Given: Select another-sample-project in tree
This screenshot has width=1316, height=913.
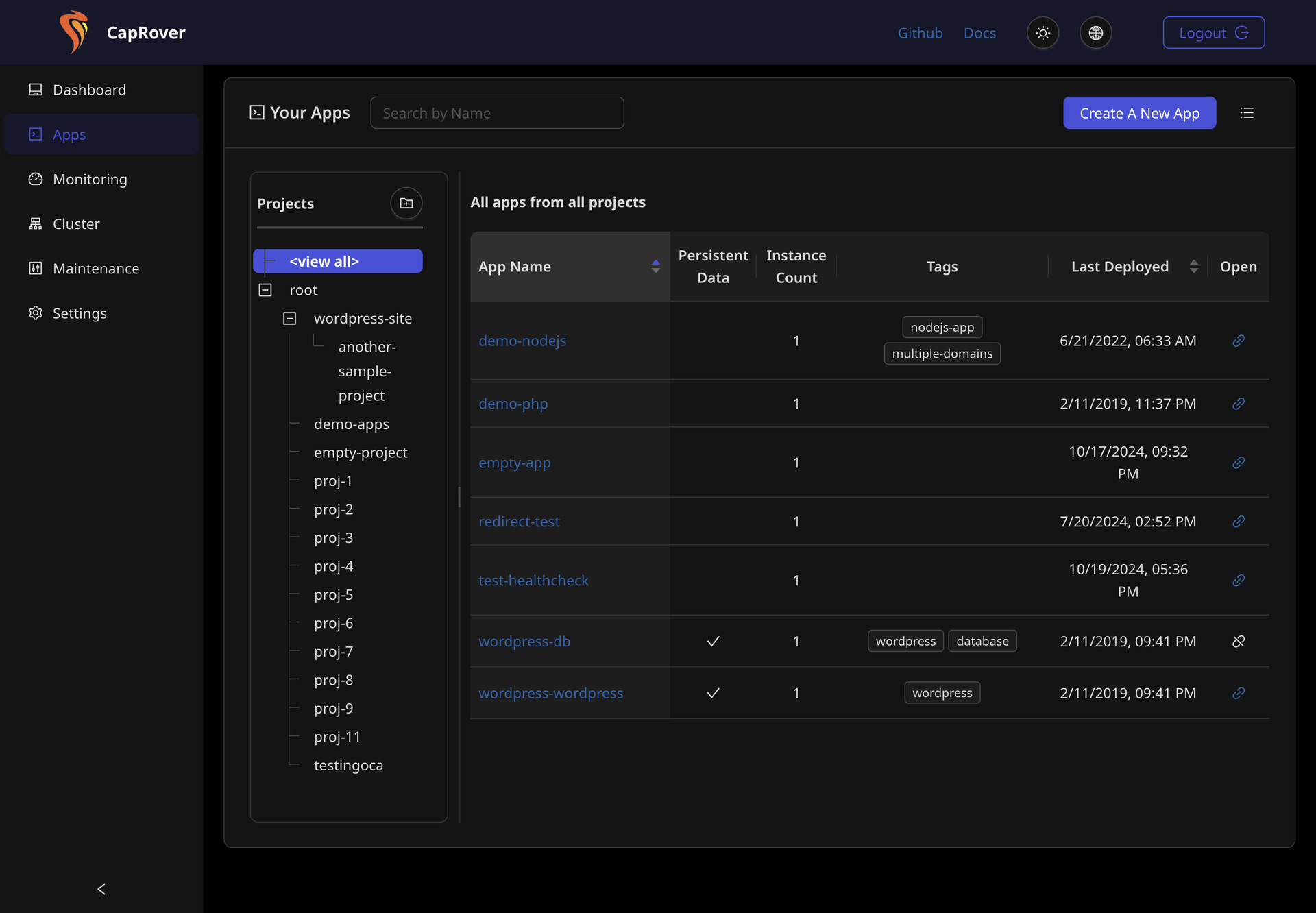Looking at the screenshot, I should (367, 372).
